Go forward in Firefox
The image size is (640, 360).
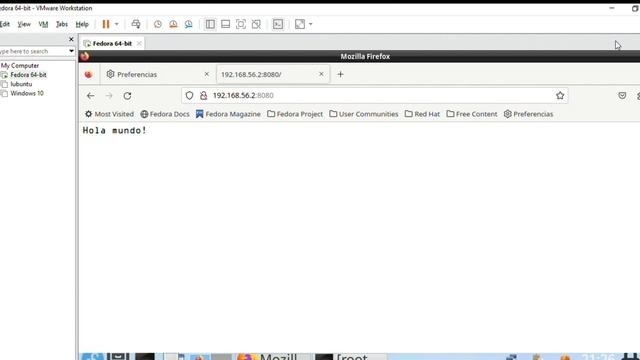(109, 96)
